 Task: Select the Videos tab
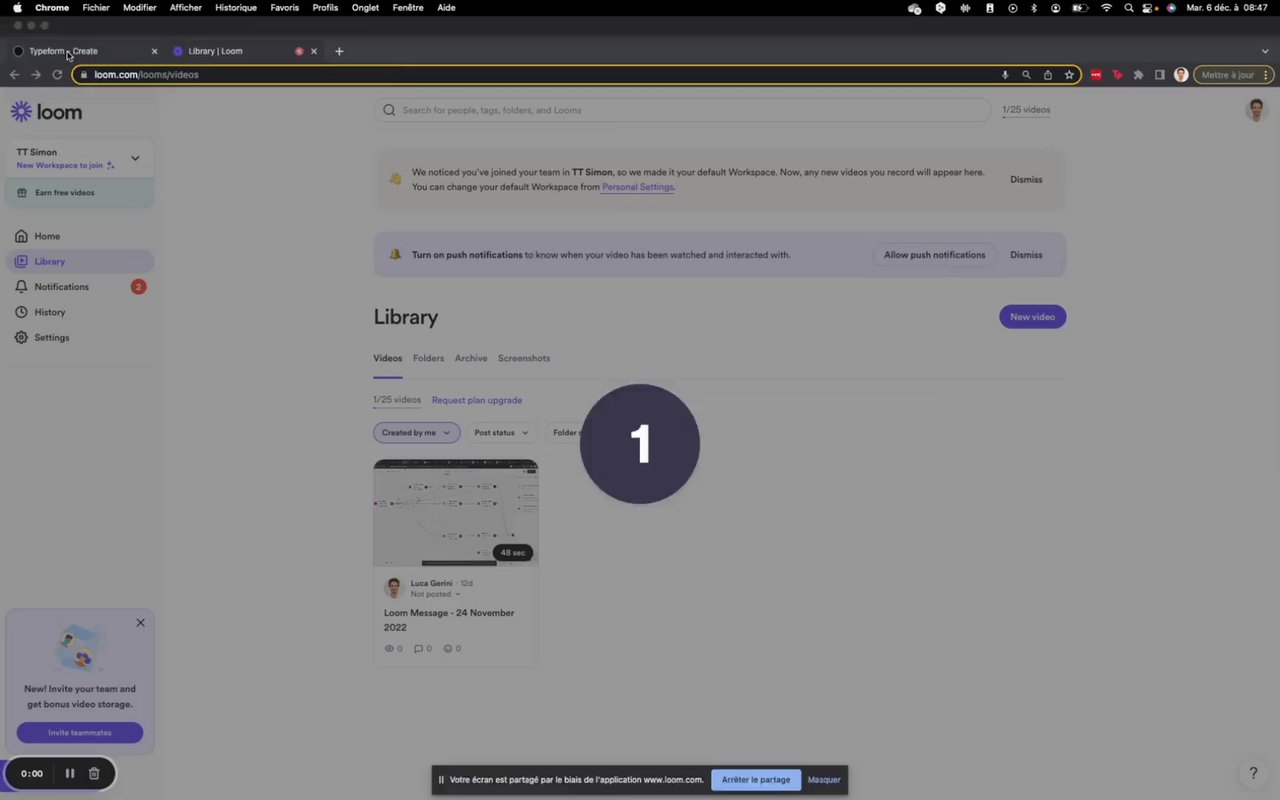[x=388, y=358]
